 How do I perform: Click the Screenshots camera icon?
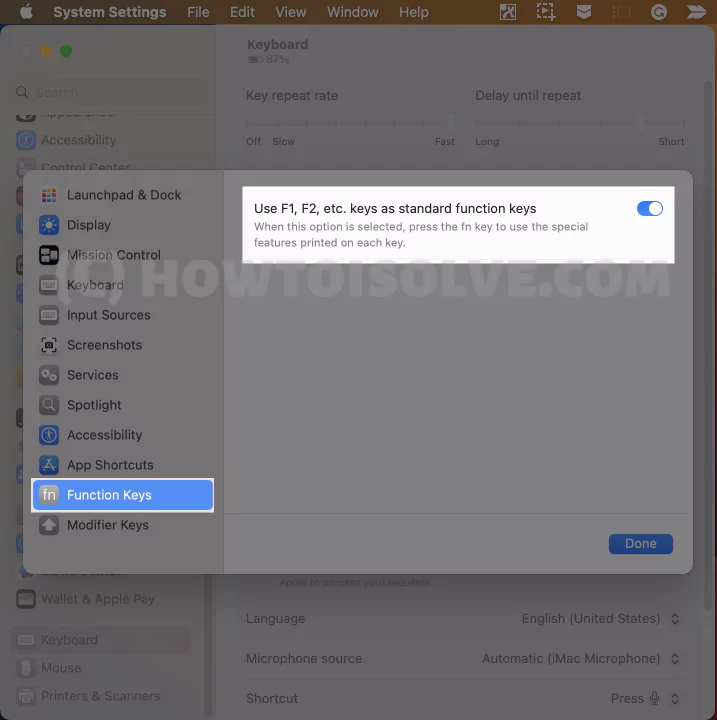(x=49, y=345)
